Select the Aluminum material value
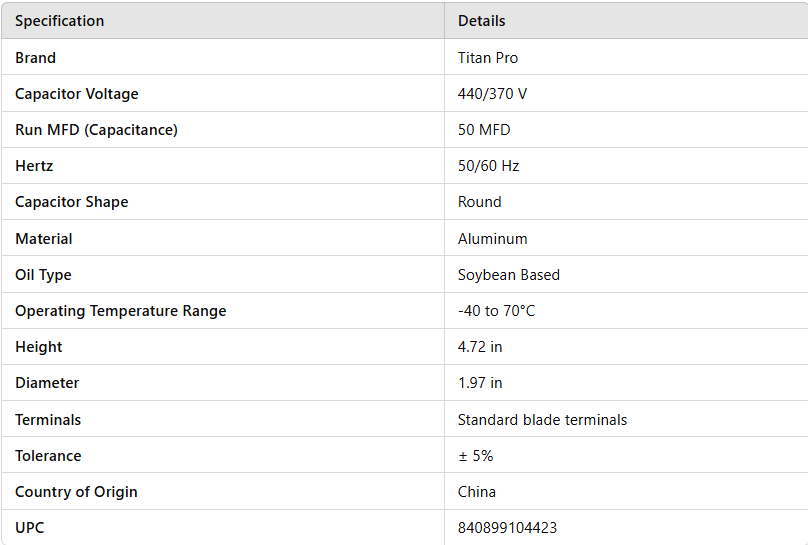Image resolution: width=808 pixels, height=545 pixels. coord(492,239)
